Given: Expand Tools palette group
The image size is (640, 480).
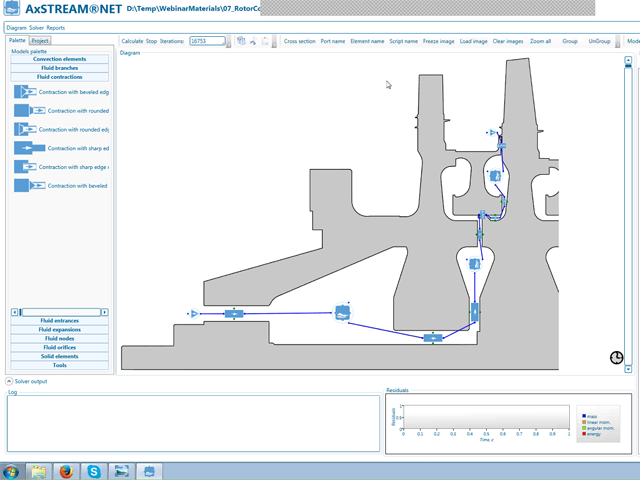Looking at the screenshot, I should click(x=60, y=366).
